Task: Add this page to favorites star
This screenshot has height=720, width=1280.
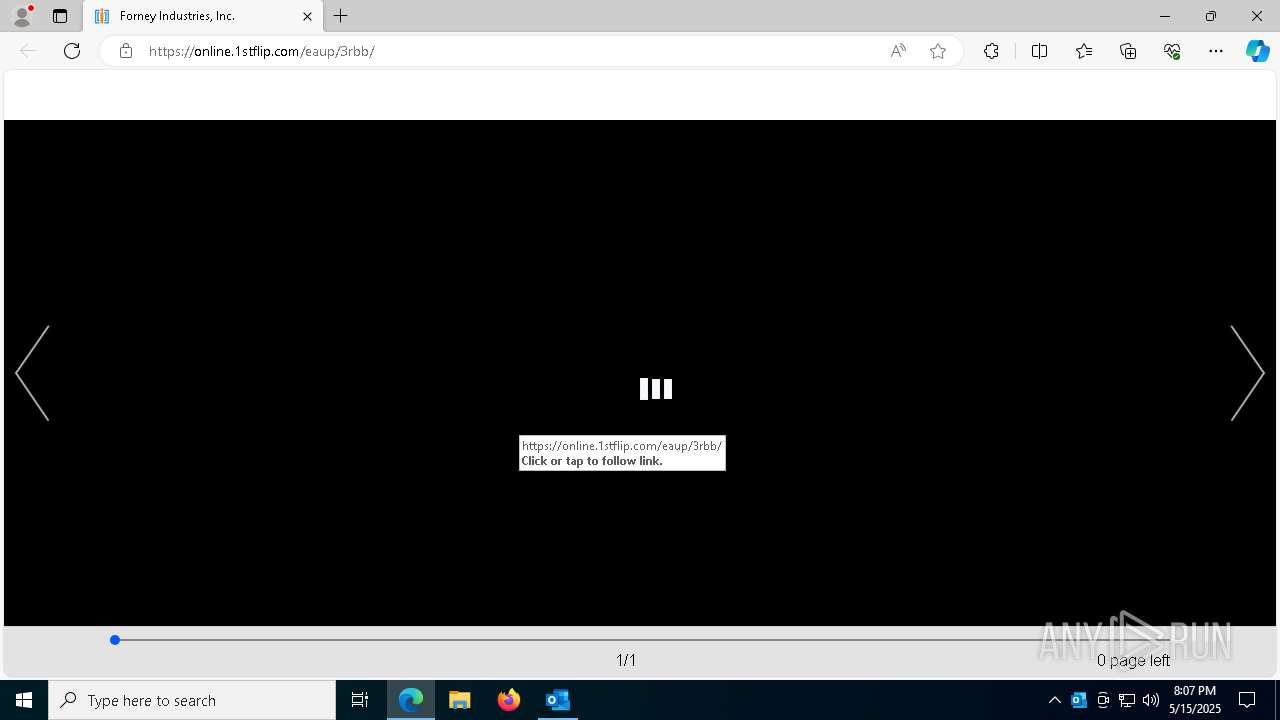Action: coord(938,51)
